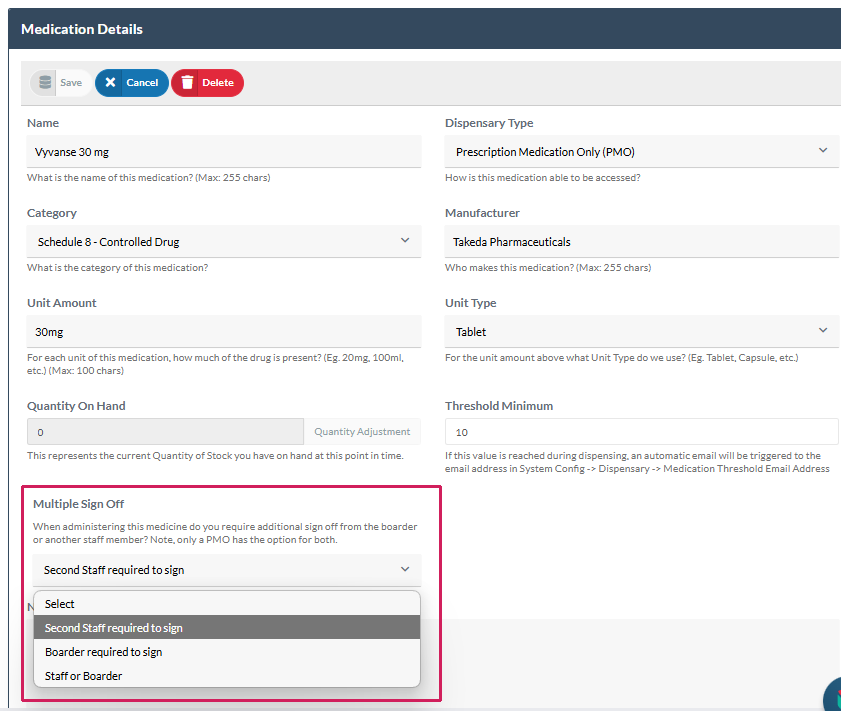Click the Category dropdown chevron
This screenshot has height=711, width=841.
click(405, 241)
